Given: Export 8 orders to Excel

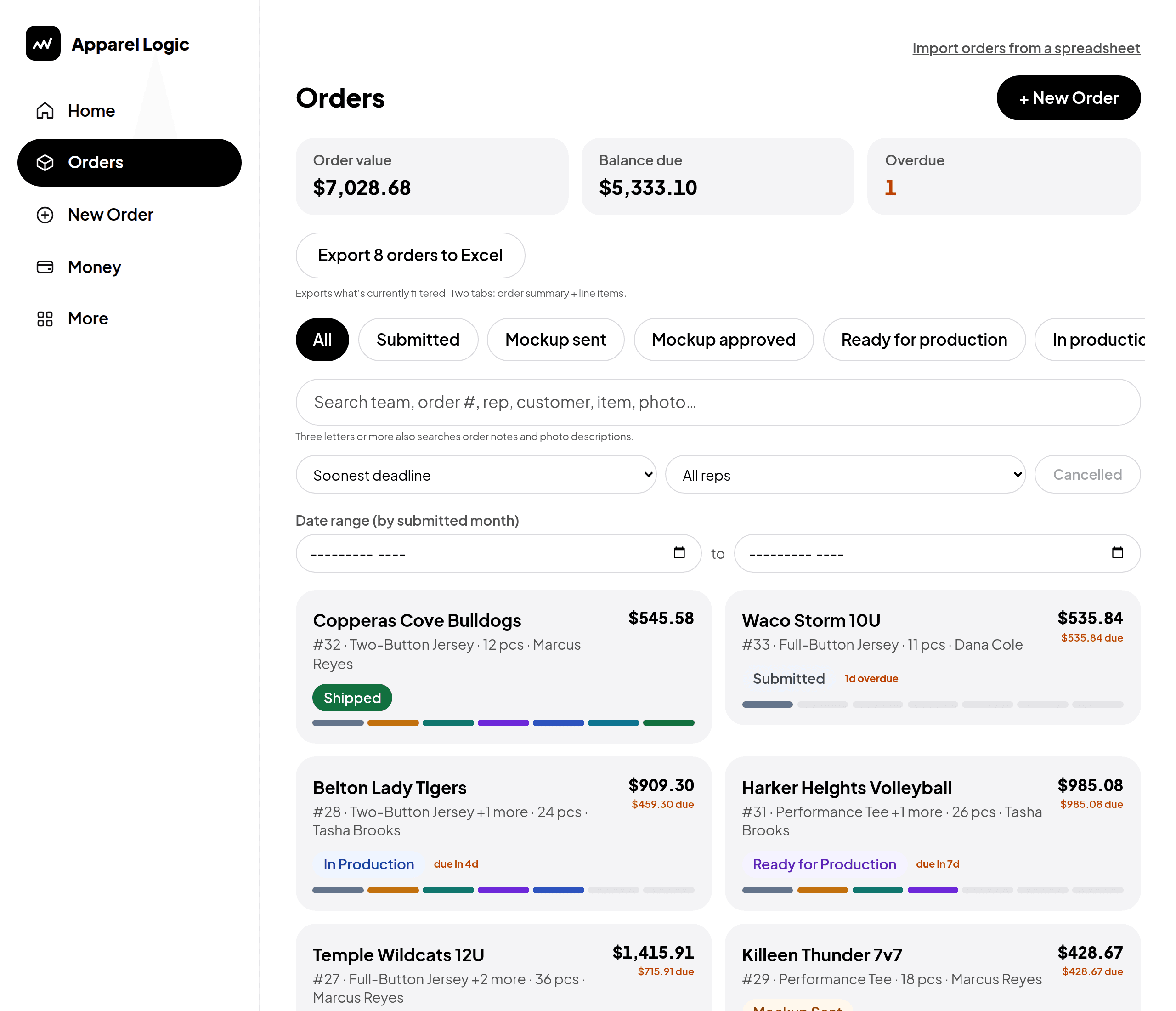Looking at the screenshot, I should click(x=410, y=256).
